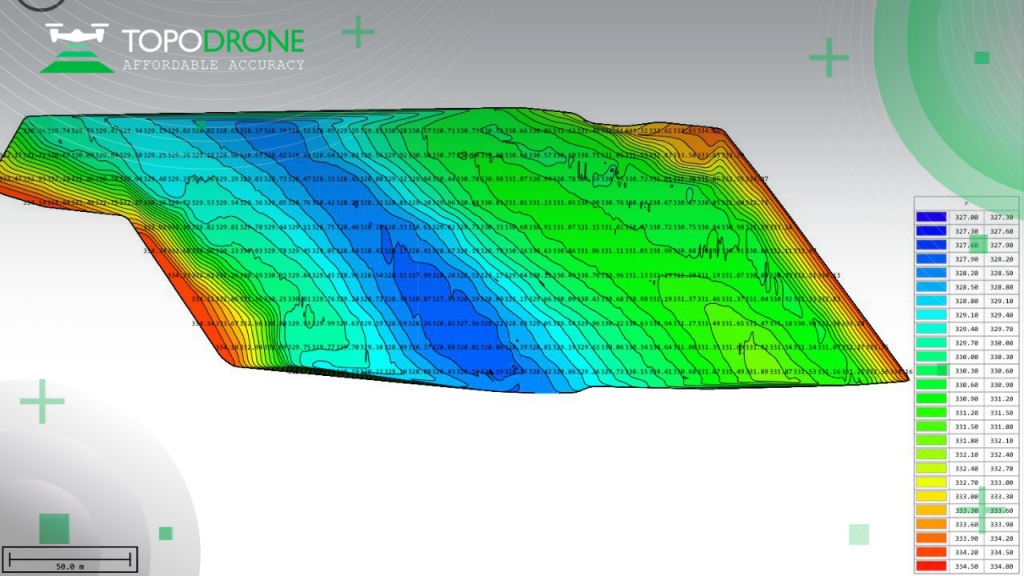Image resolution: width=1024 pixels, height=576 pixels.
Task: Select the yellow 333.00–333.30 legend swatch
Action: click(931, 497)
